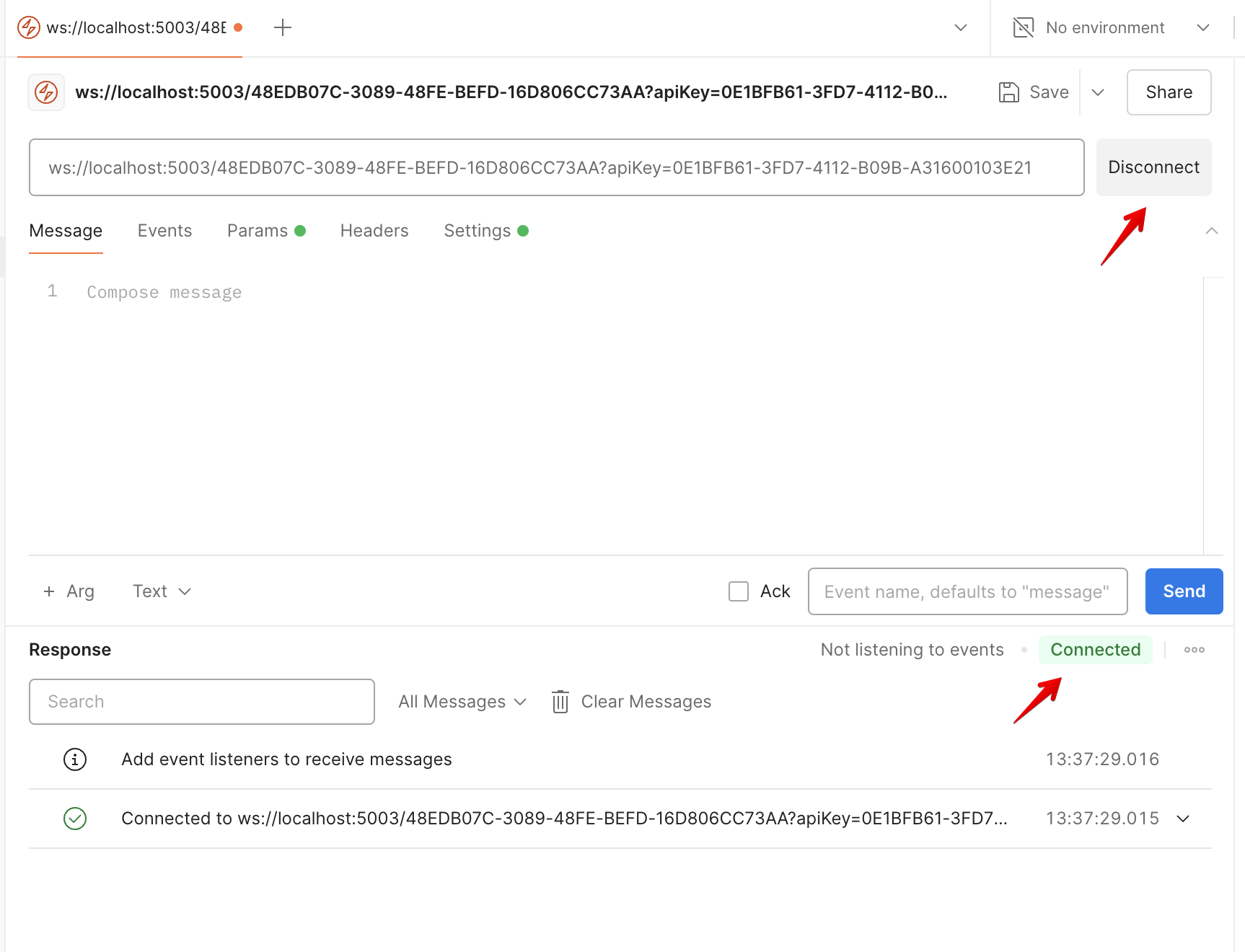Image resolution: width=1245 pixels, height=952 pixels.
Task: Toggle the Ack checkbox
Action: point(739,591)
